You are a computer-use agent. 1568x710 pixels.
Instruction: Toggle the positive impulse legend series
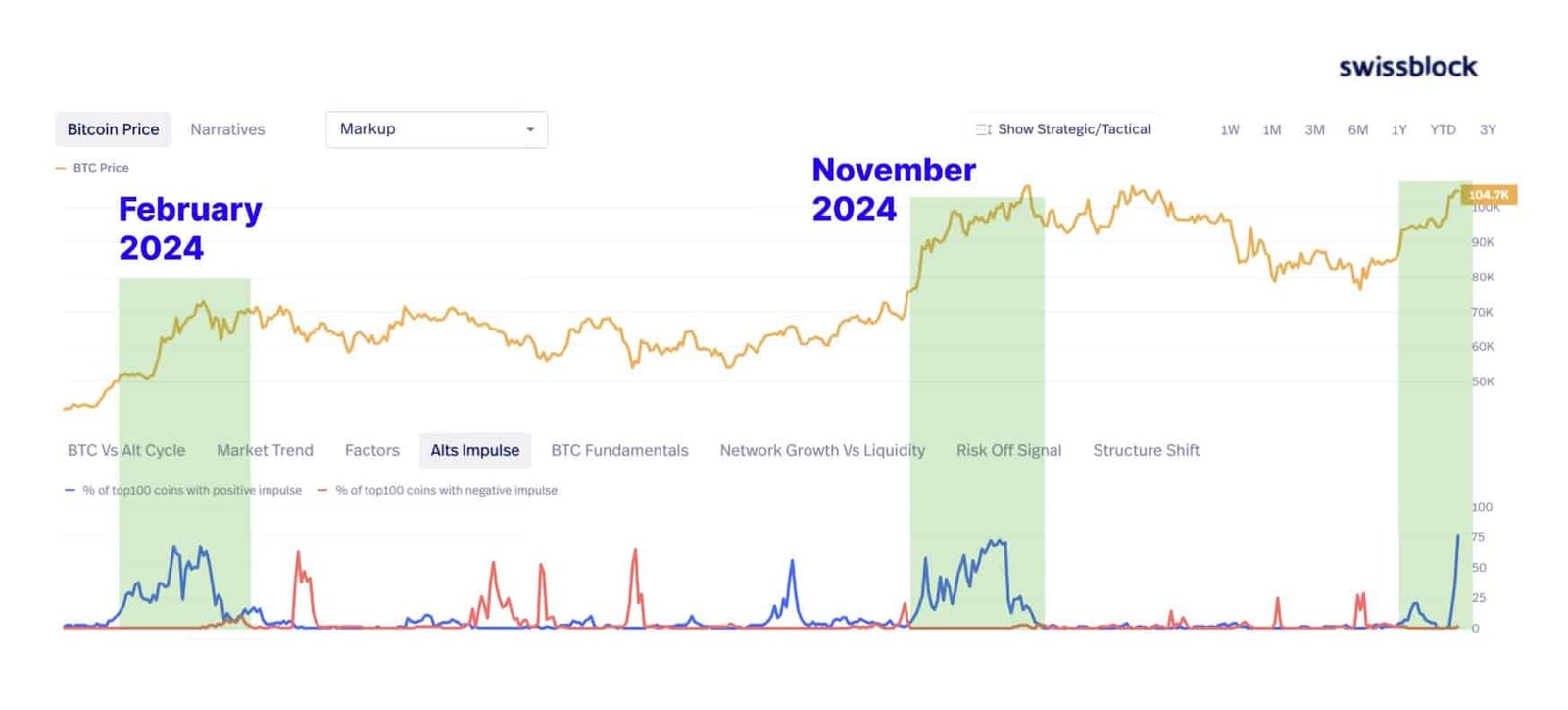pyautogui.click(x=183, y=490)
